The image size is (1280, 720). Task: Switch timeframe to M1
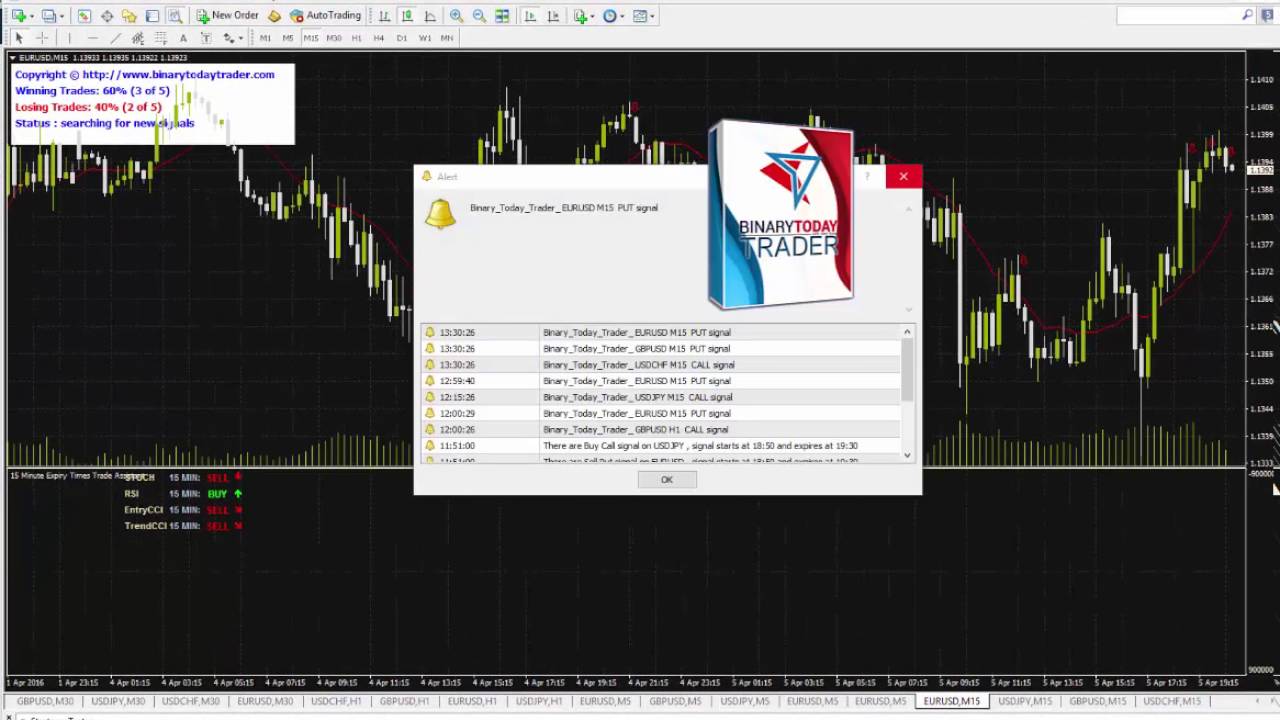265,38
